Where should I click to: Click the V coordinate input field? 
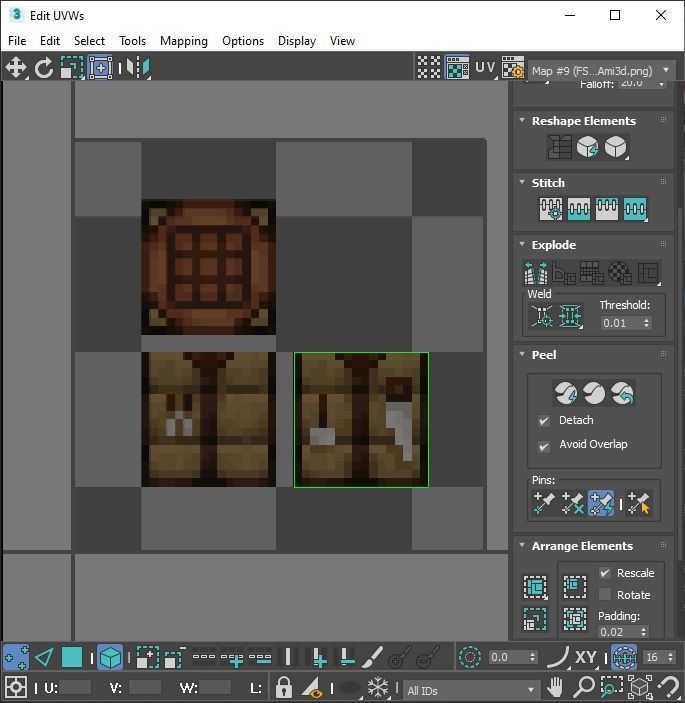point(145,687)
